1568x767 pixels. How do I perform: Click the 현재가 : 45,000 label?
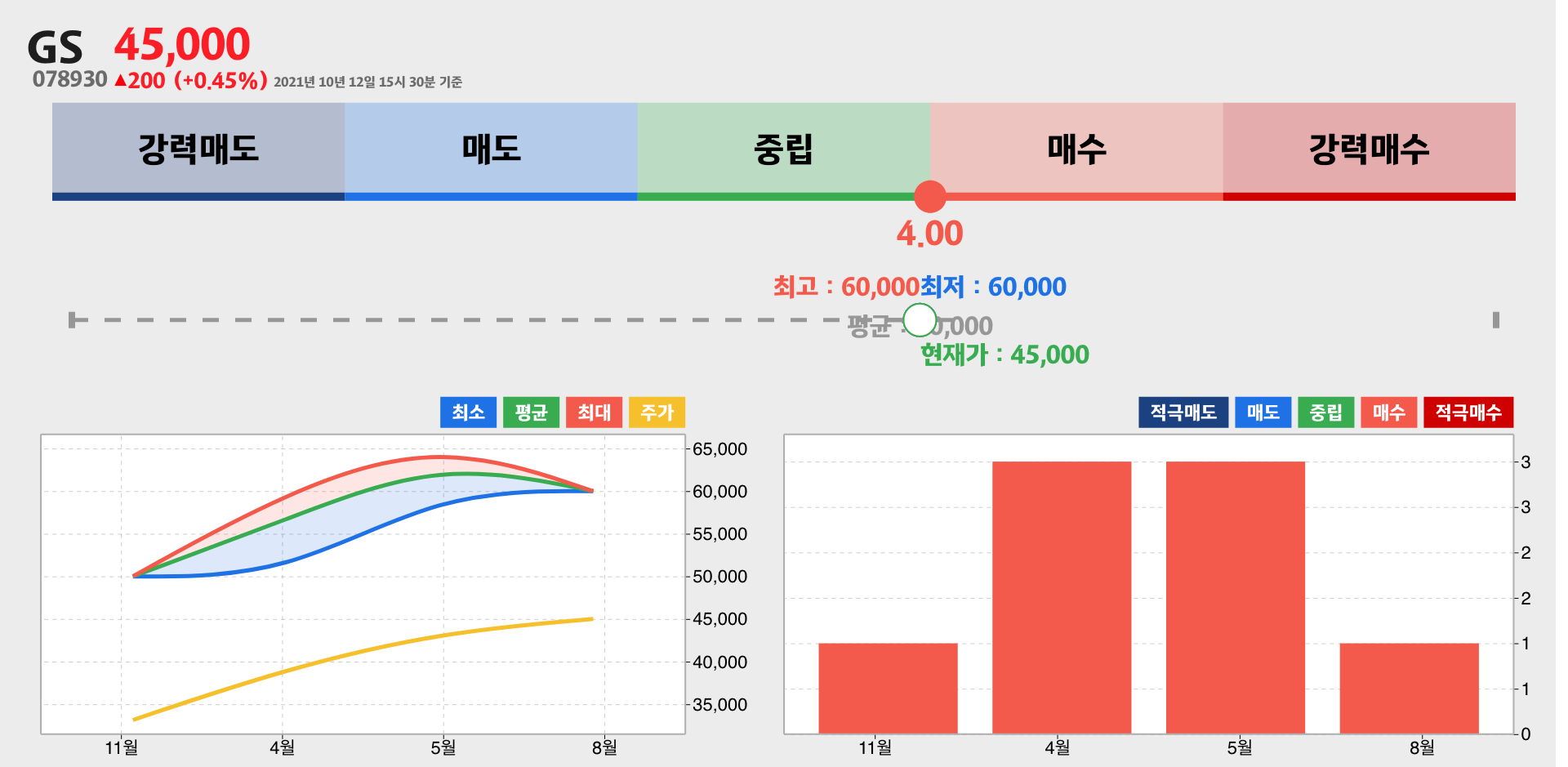[x=1004, y=355]
